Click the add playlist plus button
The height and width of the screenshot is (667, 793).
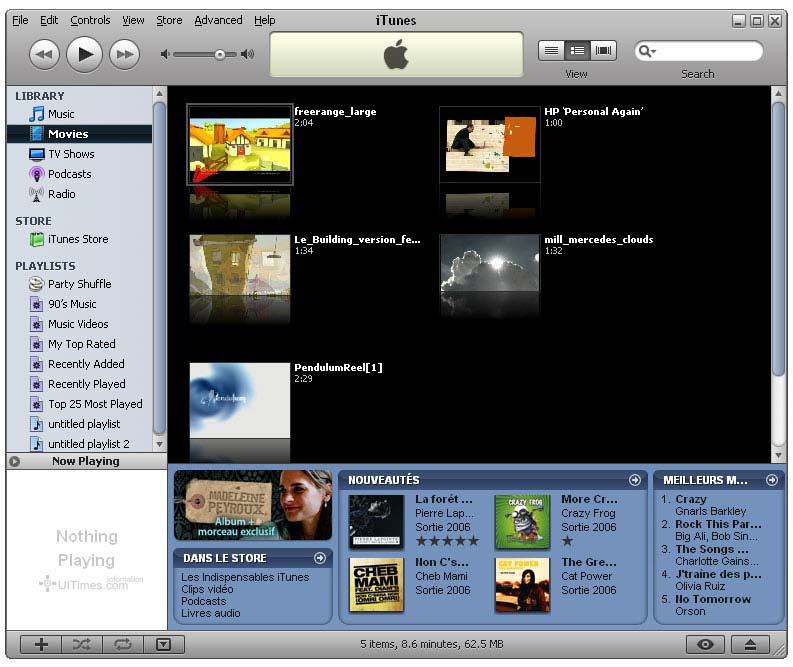41,644
